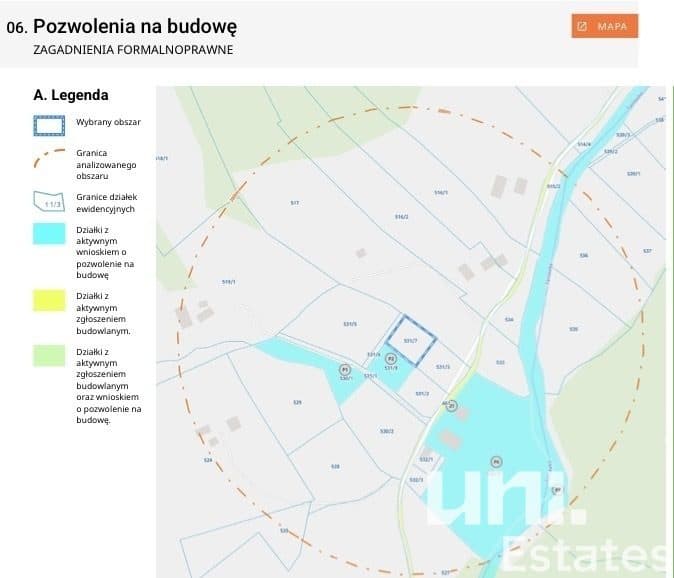The width and height of the screenshot is (674, 578).
Task: Click parcel label 517 on the map
Action: click(294, 202)
